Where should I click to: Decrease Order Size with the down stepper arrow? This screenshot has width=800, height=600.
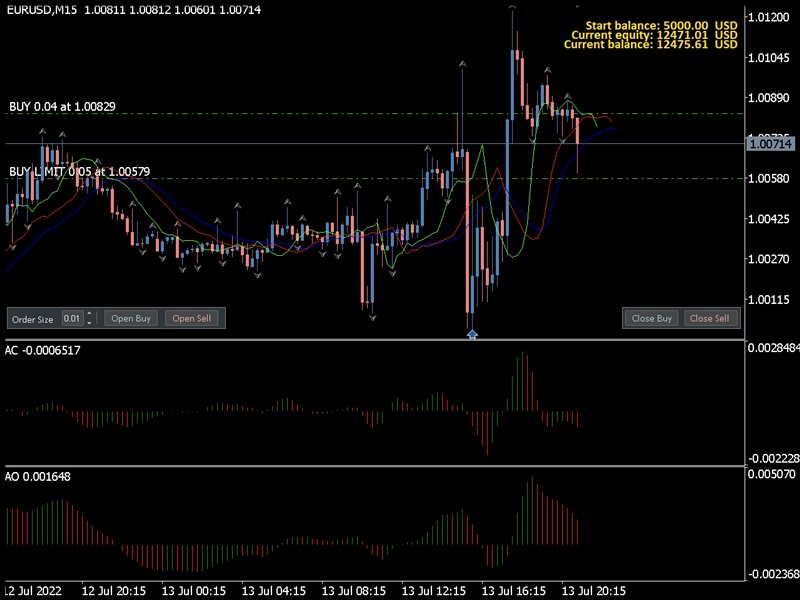tap(90, 322)
